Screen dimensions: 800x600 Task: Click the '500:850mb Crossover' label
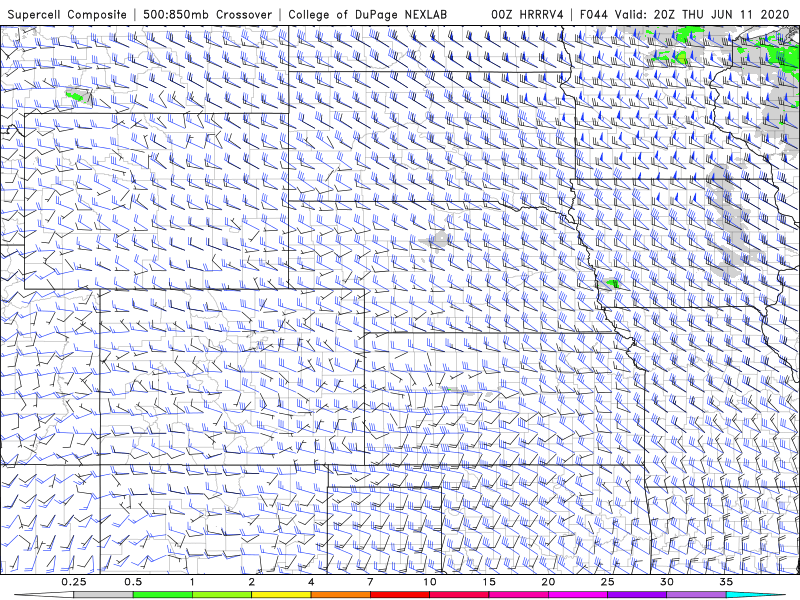pyautogui.click(x=208, y=15)
